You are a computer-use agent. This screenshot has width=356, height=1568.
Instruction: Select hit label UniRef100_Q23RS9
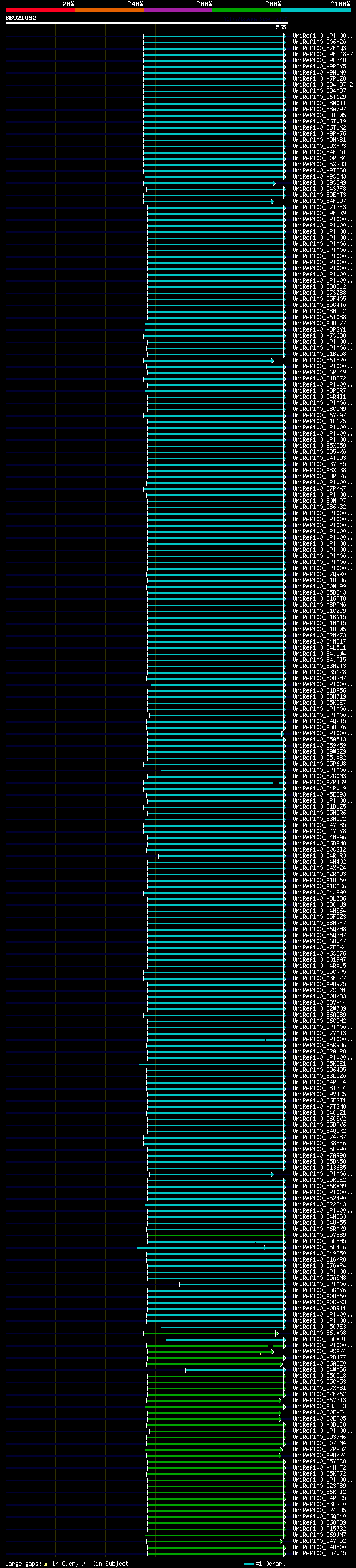(x=319, y=1486)
